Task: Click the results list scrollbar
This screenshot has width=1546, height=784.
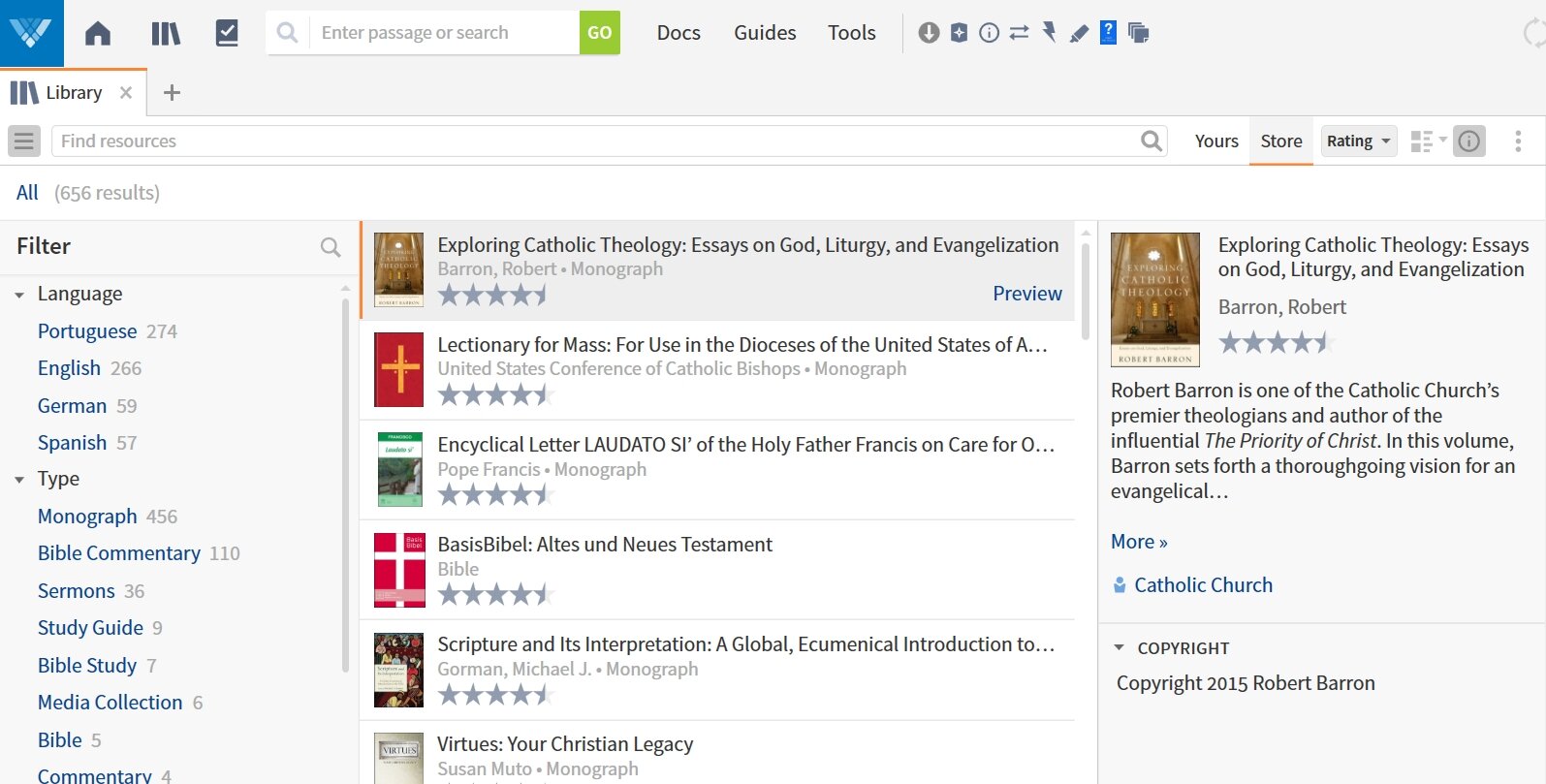Action: click(x=1086, y=291)
